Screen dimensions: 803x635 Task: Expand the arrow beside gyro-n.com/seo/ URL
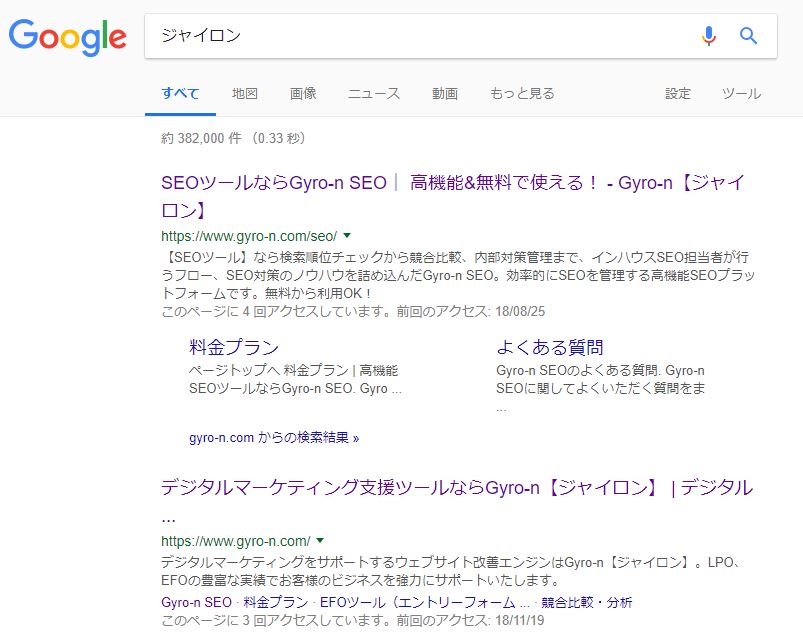(347, 236)
